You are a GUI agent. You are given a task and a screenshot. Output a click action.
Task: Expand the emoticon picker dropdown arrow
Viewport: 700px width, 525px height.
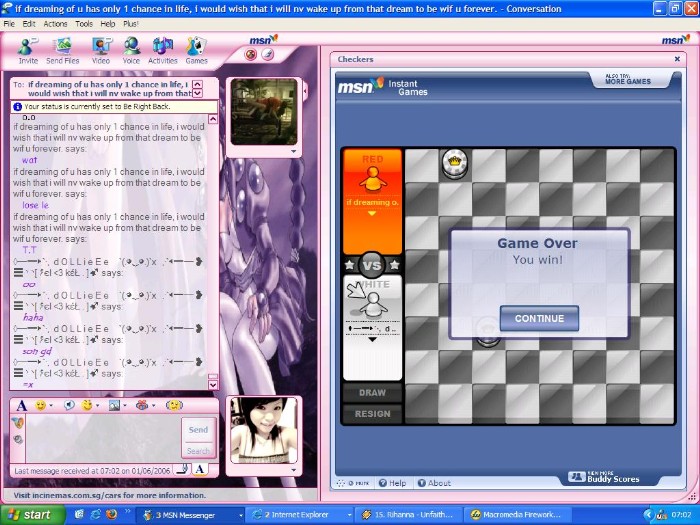(x=51, y=405)
